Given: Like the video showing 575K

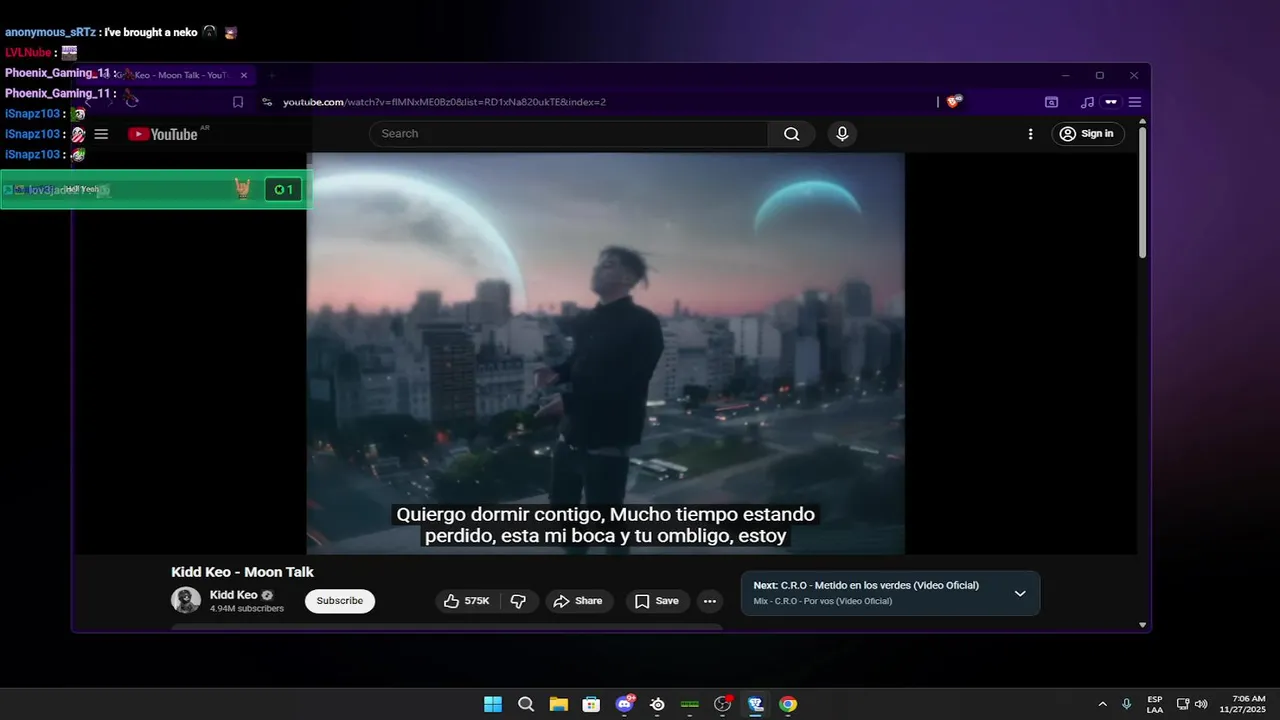Looking at the screenshot, I should pyautogui.click(x=467, y=601).
